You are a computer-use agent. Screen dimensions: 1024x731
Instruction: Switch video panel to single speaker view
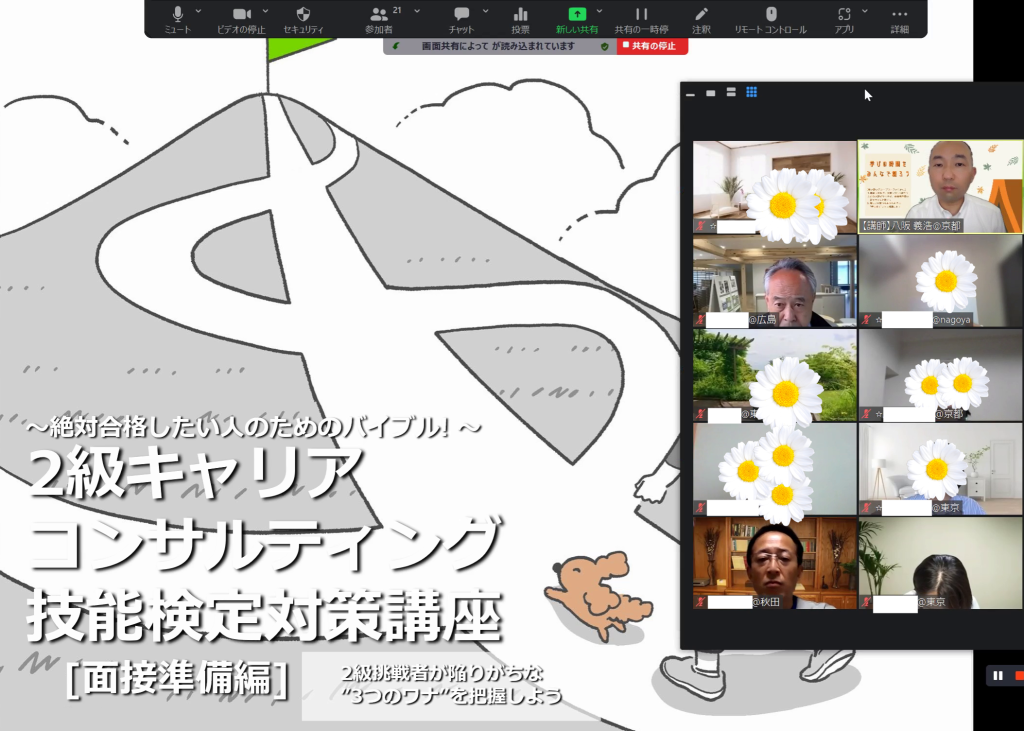coord(710,93)
